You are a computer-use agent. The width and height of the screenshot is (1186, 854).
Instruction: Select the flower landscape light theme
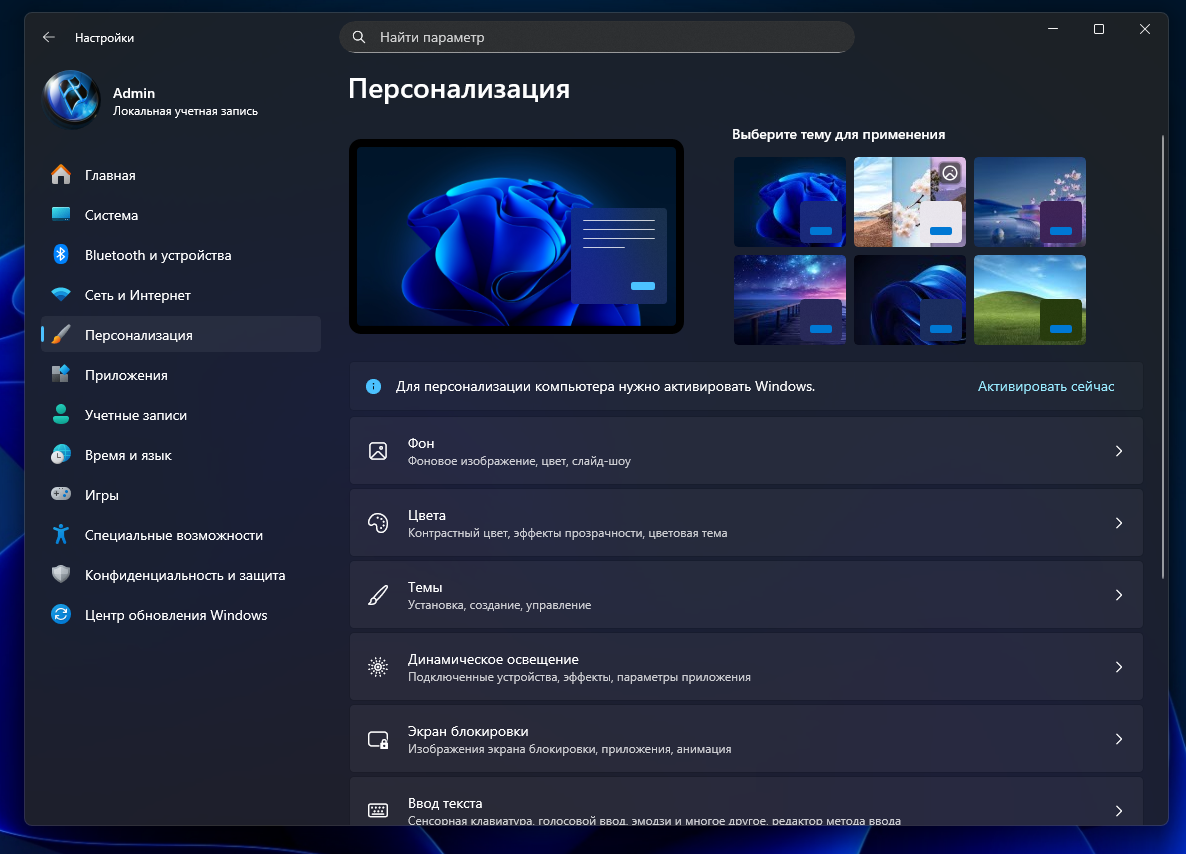910,202
